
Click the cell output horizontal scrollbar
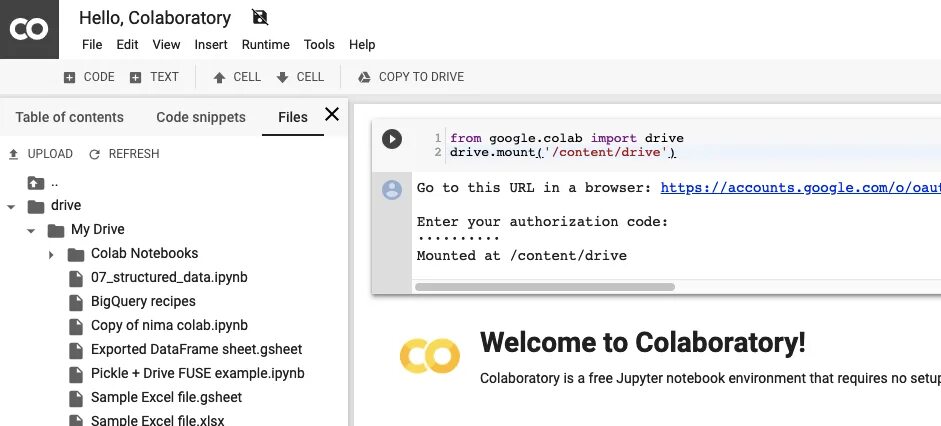pos(545,287)
